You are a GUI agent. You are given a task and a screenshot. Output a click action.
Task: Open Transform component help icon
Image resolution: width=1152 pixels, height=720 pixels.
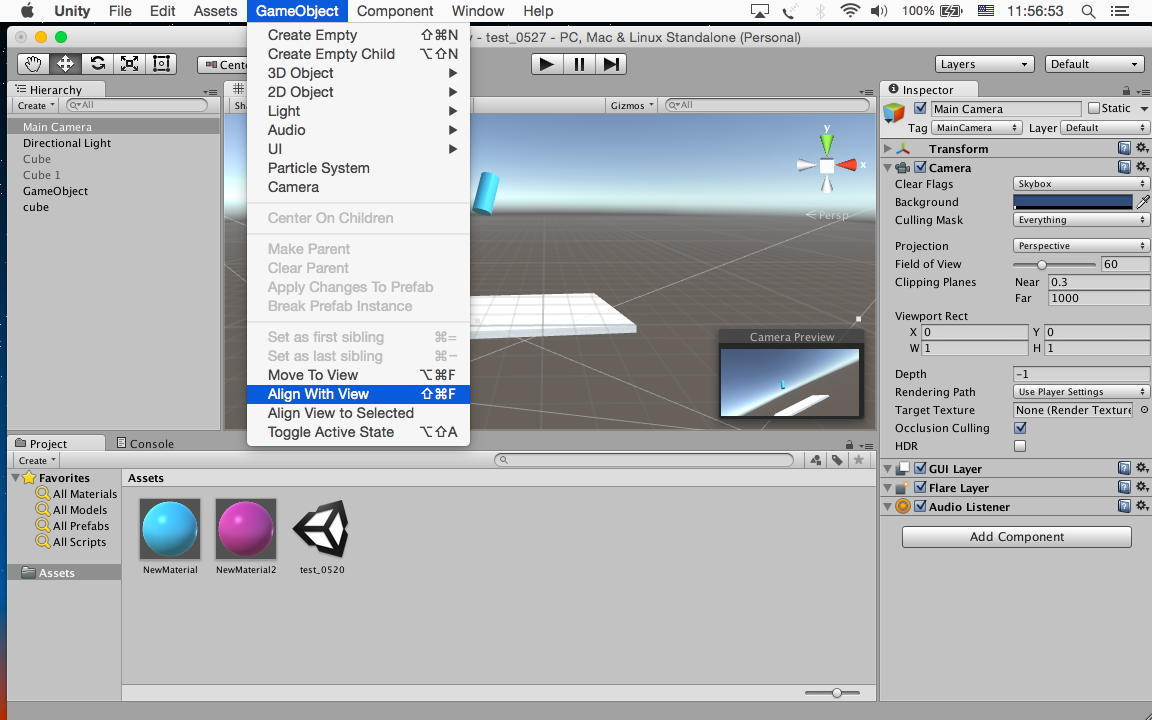coord(1124,148)
